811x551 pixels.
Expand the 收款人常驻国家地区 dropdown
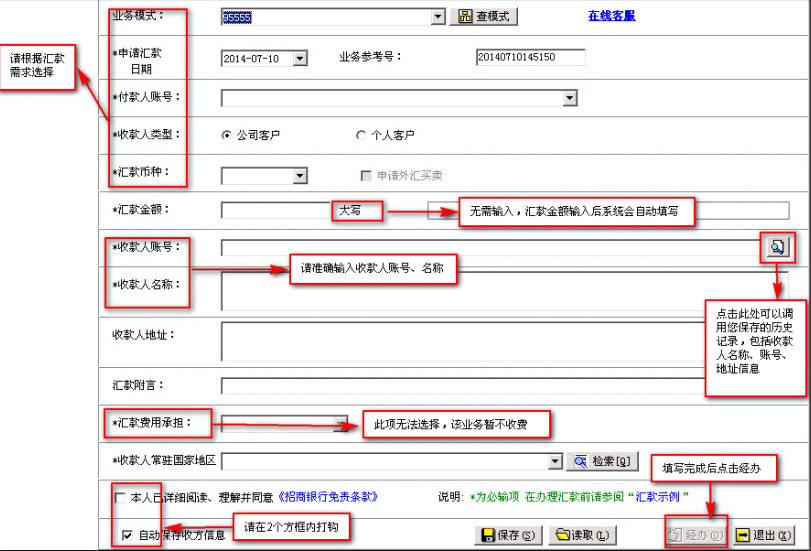click(555, 461)
